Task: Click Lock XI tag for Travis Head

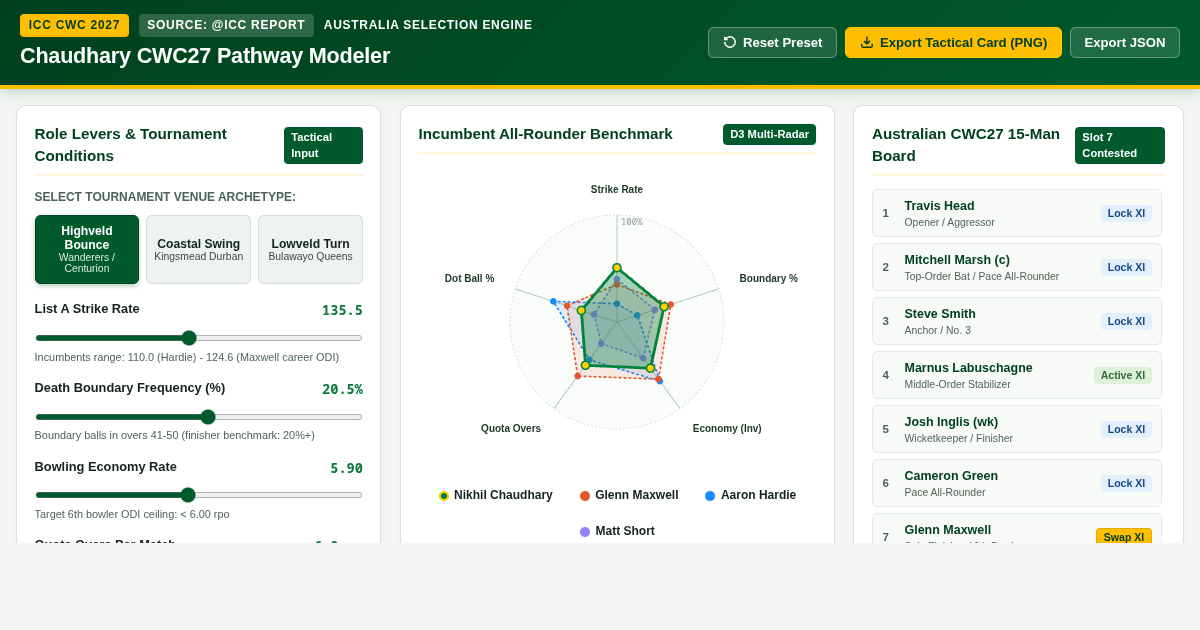Action: point(1126,213)
